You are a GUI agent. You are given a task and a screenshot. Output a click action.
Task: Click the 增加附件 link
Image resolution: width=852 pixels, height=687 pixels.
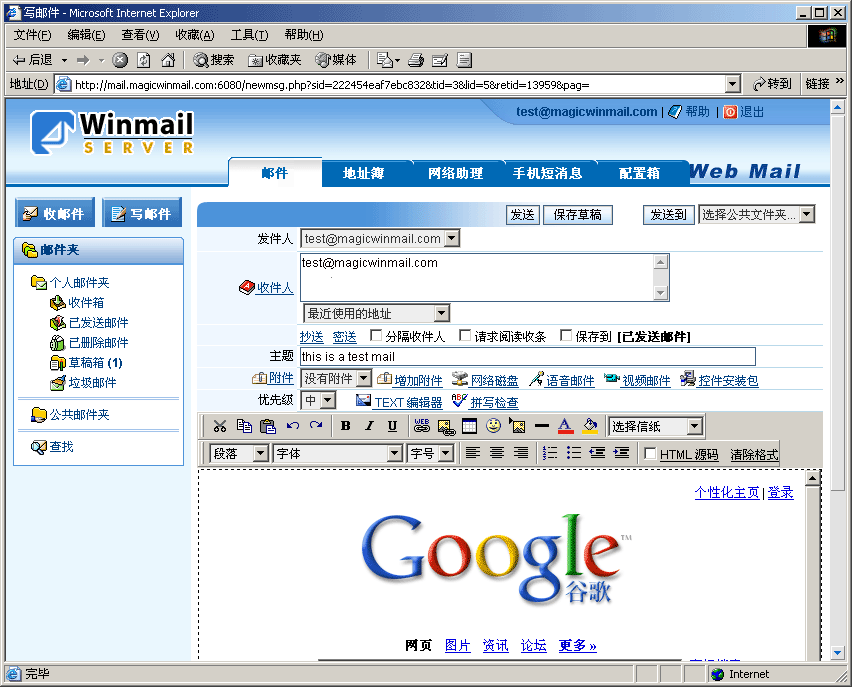point(418,380)
